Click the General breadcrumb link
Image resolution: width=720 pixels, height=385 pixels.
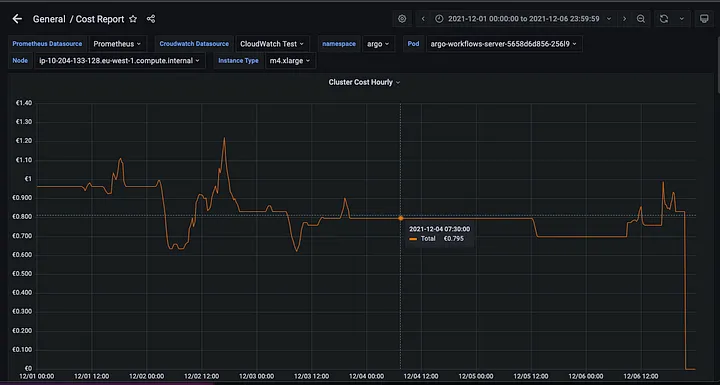pyautogui.click(x=49, y=19)
